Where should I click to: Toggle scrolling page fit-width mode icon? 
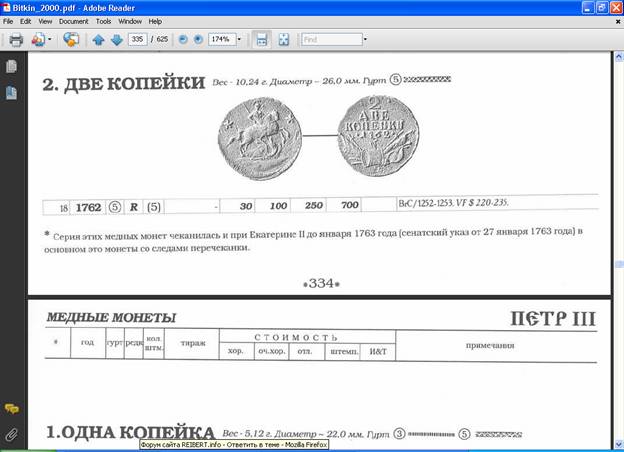point(261,39)
